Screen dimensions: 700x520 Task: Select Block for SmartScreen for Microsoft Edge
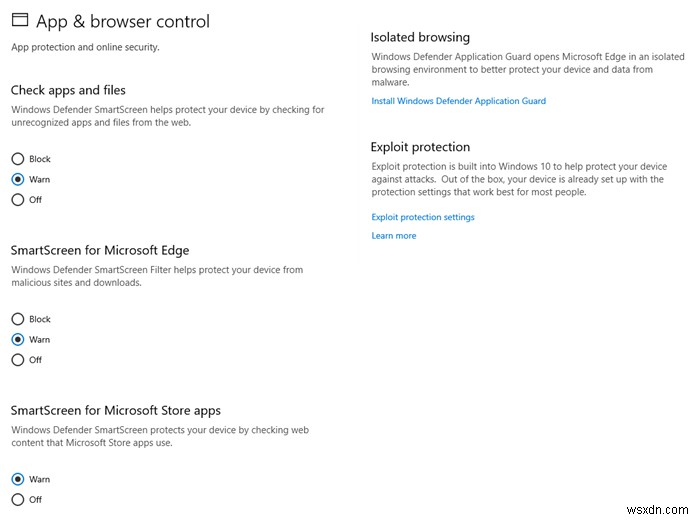[x=18, y=319]
